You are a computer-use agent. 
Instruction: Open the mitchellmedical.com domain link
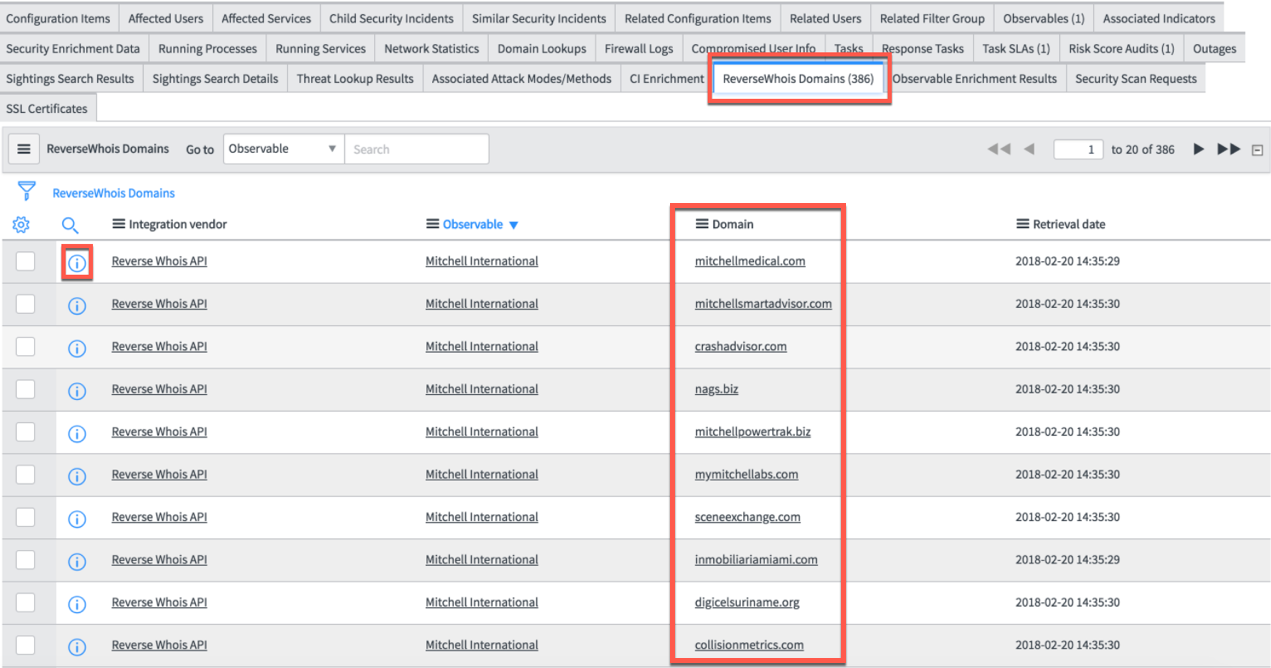(750, 261)
